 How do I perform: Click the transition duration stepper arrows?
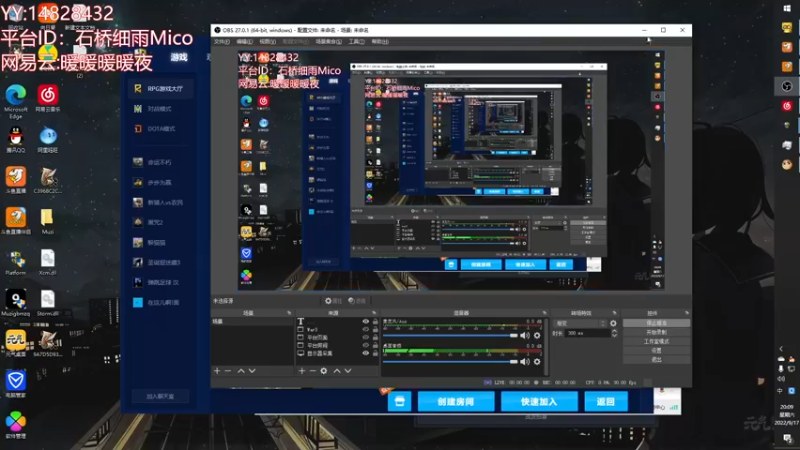pyautogui.click(x=614, y=333)
